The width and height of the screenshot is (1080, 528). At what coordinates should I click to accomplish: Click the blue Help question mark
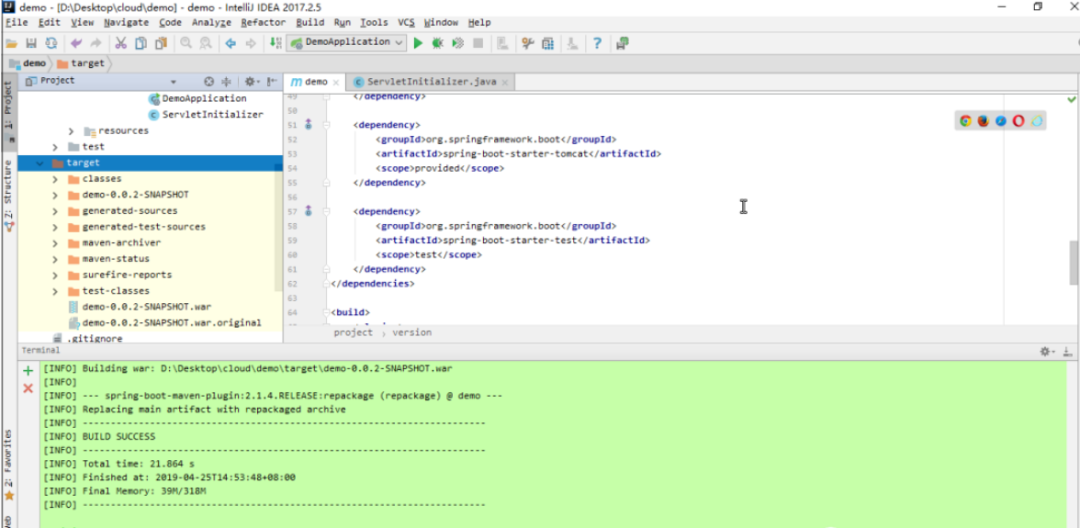click(597, 43)
